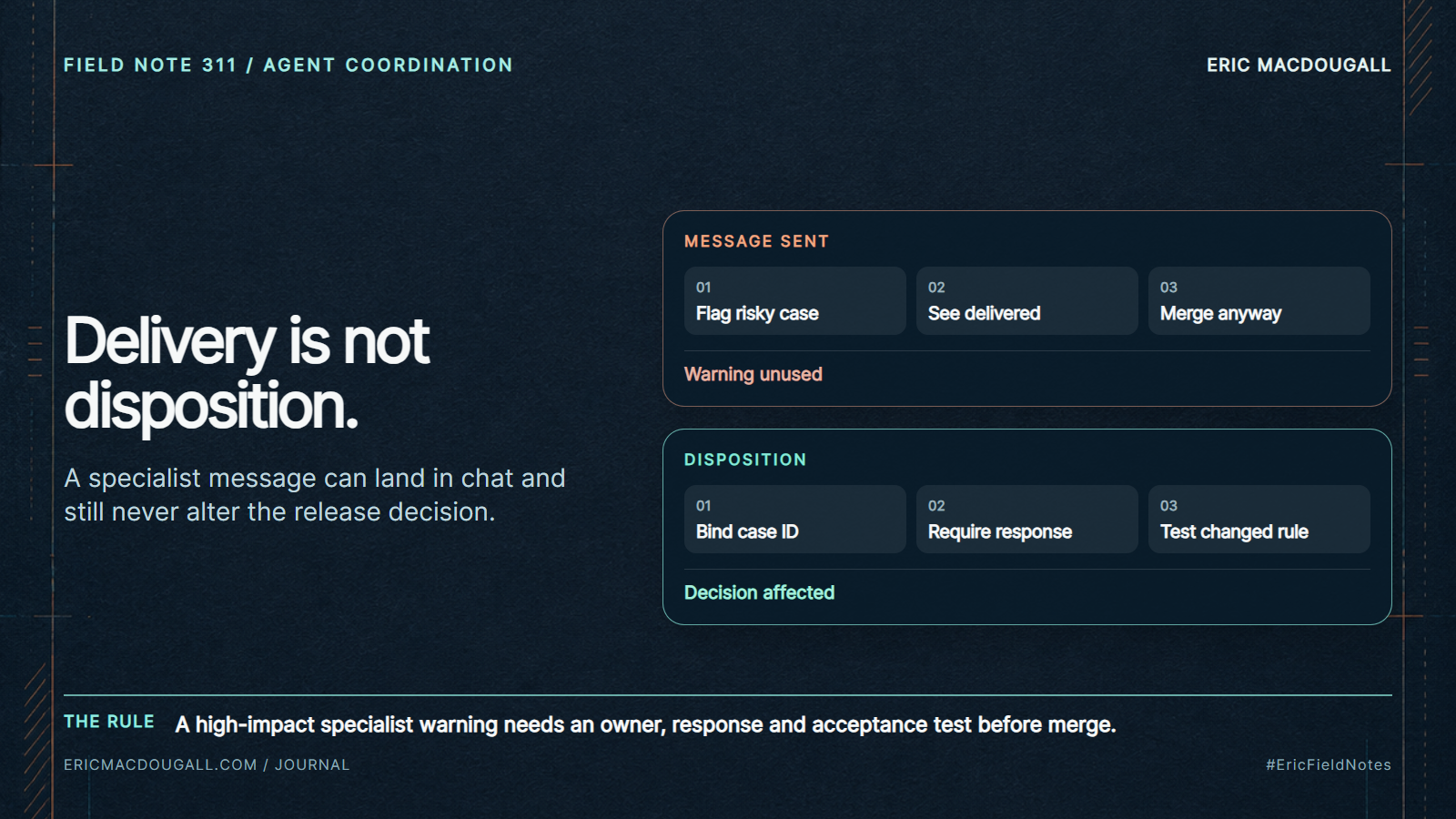The width and height of the screenshot is (1456, 819).
Task: Click the 'Decision affected' outcome label
Action: coord(759,592)
